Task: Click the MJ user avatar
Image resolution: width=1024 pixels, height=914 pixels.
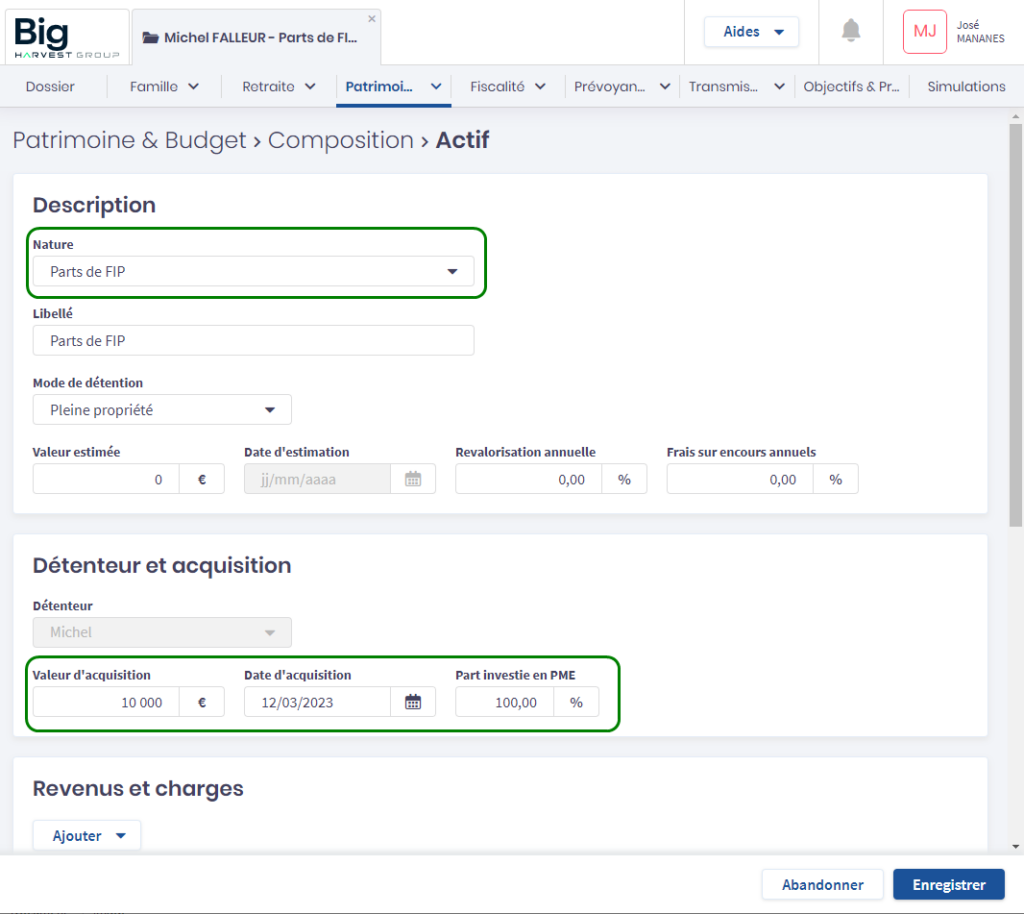Action: [924, 32]
